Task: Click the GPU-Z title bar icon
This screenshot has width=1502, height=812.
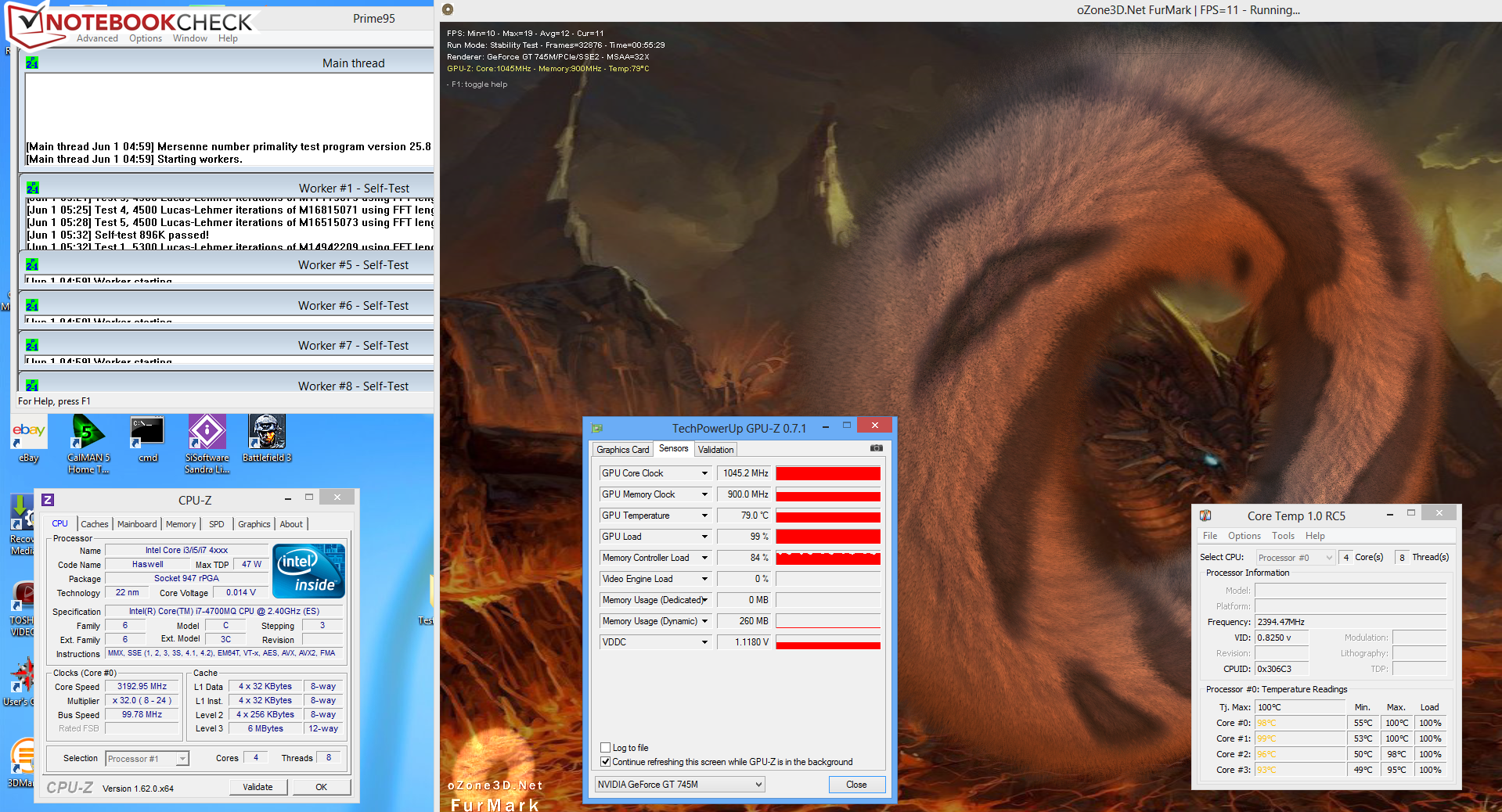Action: [x=597, y=428]
